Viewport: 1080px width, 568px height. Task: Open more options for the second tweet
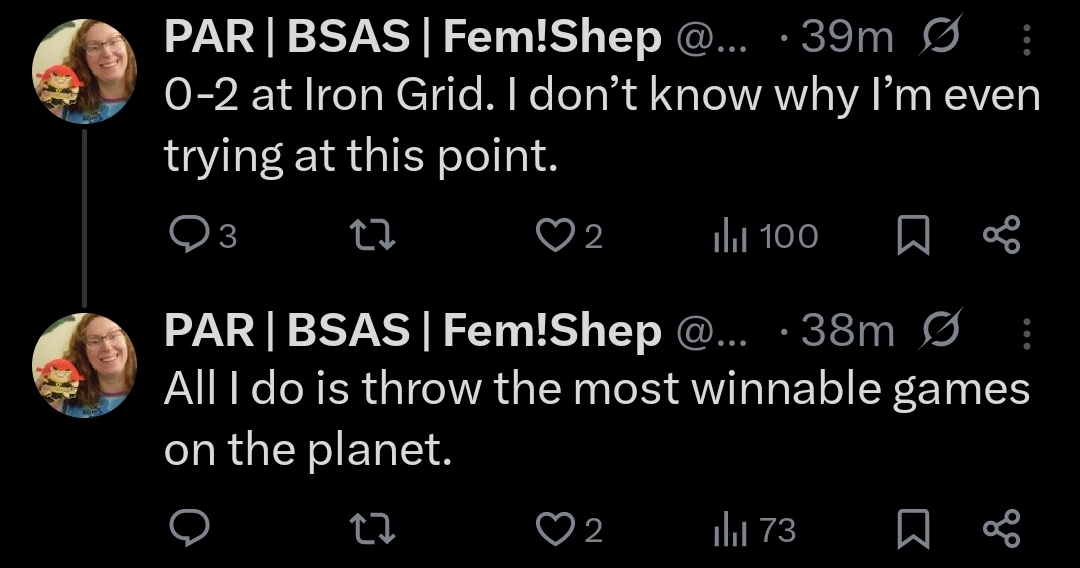pyautogui.click(x=1026, y=333)
